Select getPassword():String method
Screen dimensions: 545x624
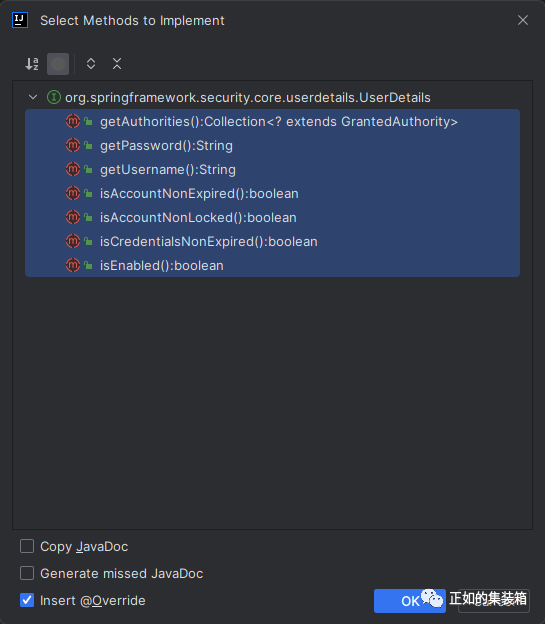click(x=272, y=145)
